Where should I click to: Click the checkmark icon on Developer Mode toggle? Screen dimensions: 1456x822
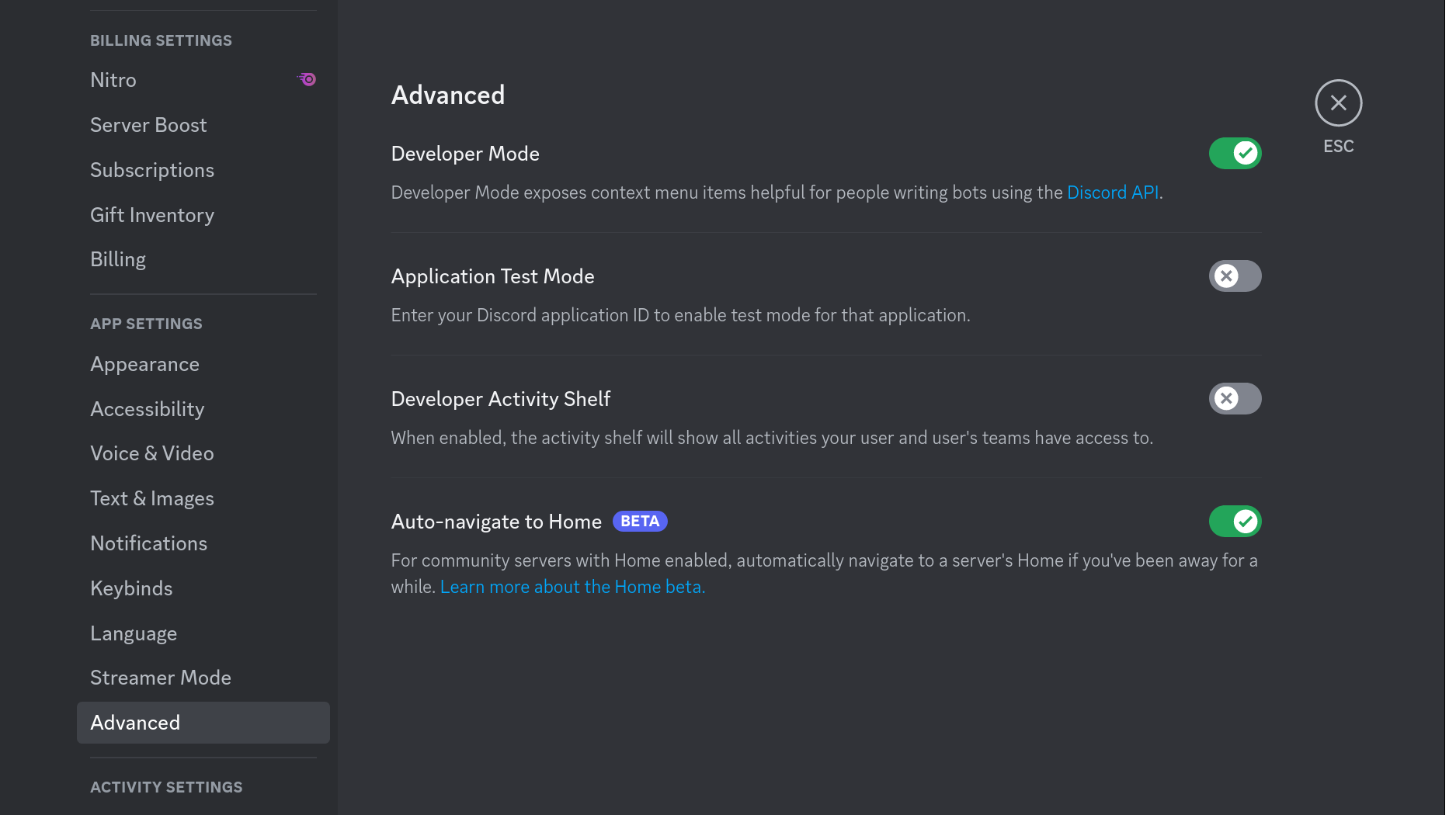coord(1245,153)
